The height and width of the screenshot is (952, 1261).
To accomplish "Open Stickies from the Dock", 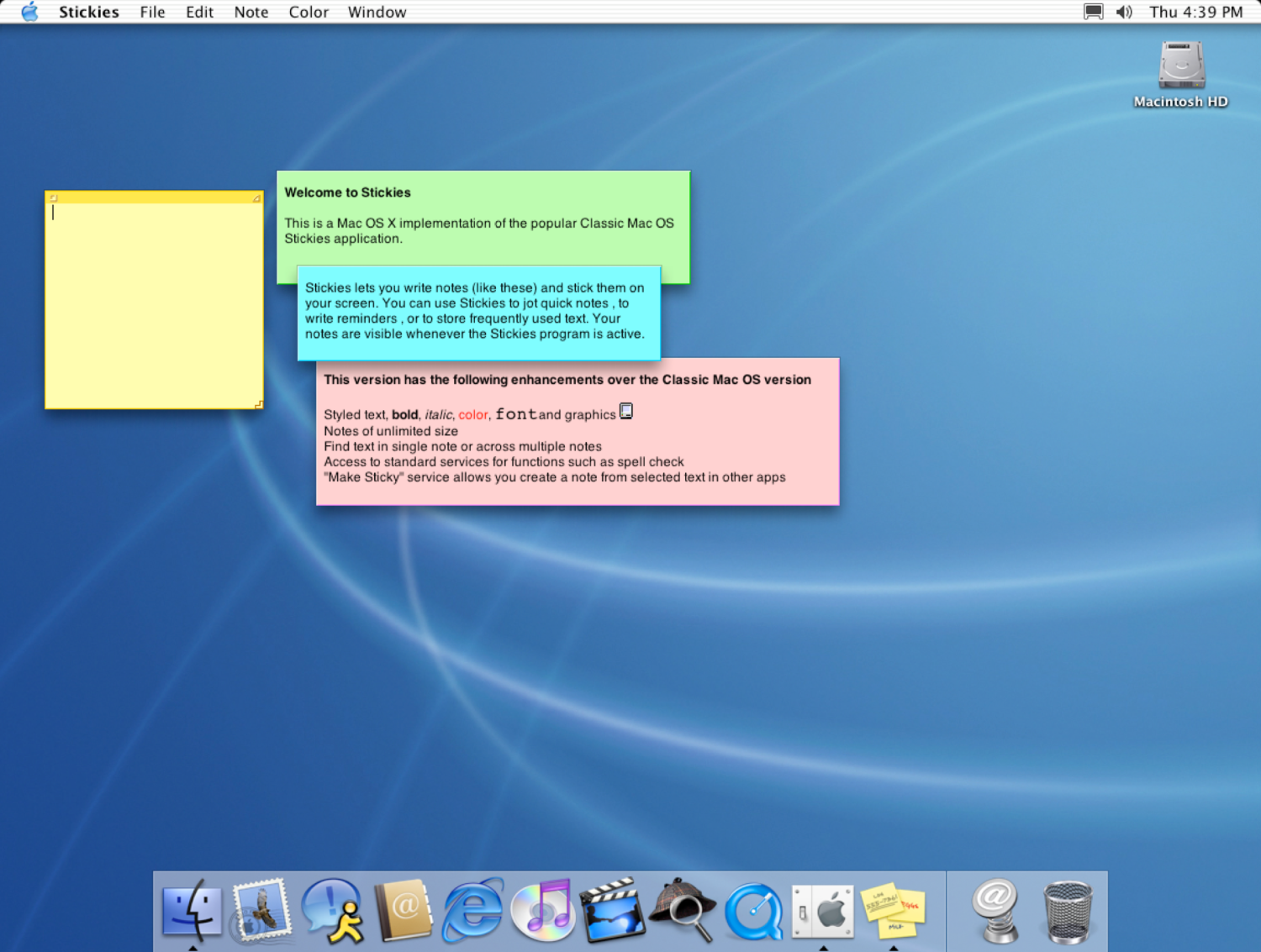I will pyautogui.click(x=893, y=911).
